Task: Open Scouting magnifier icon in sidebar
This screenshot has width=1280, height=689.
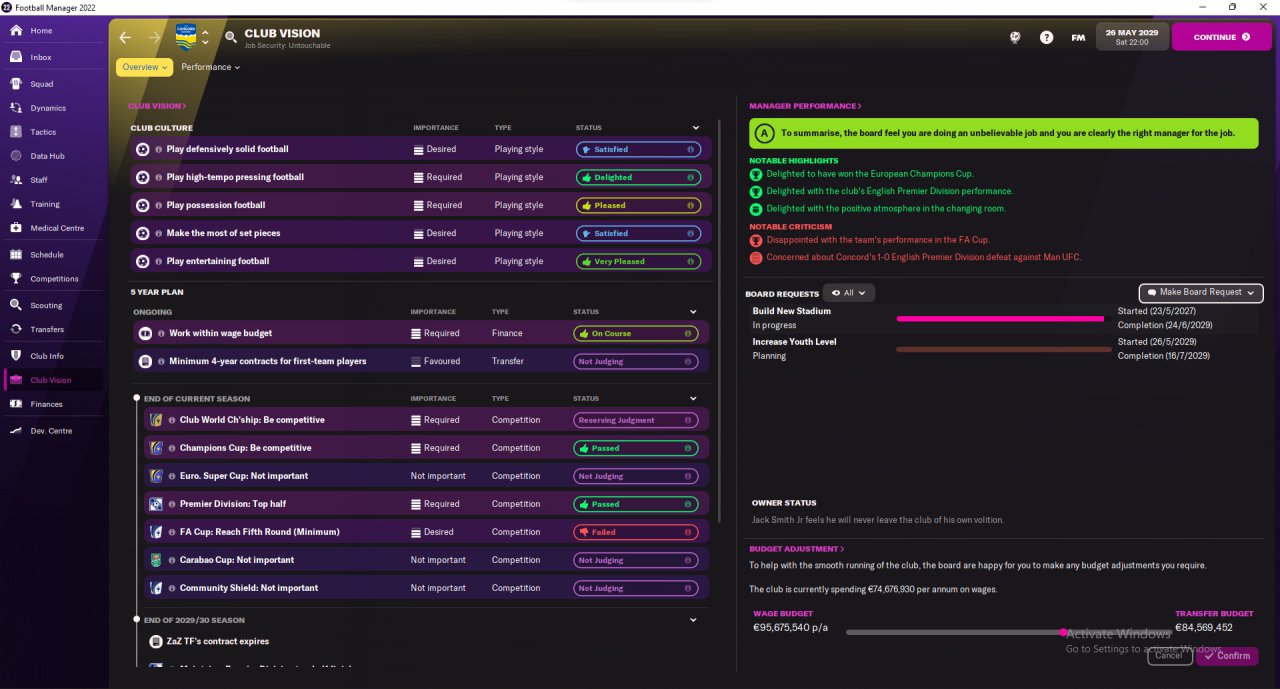Action: coord(16,305)
